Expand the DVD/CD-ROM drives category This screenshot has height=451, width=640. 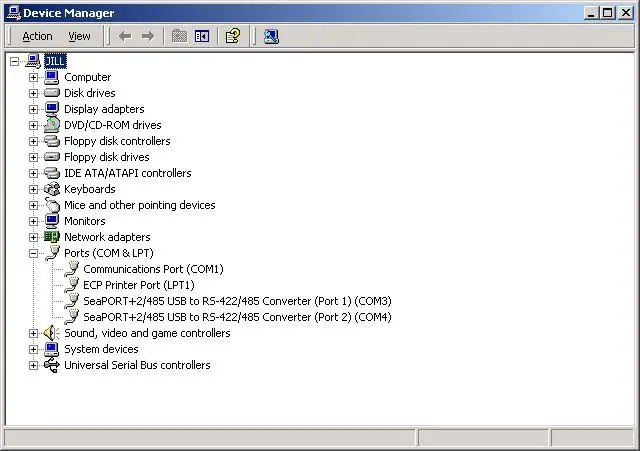(33, 125)
